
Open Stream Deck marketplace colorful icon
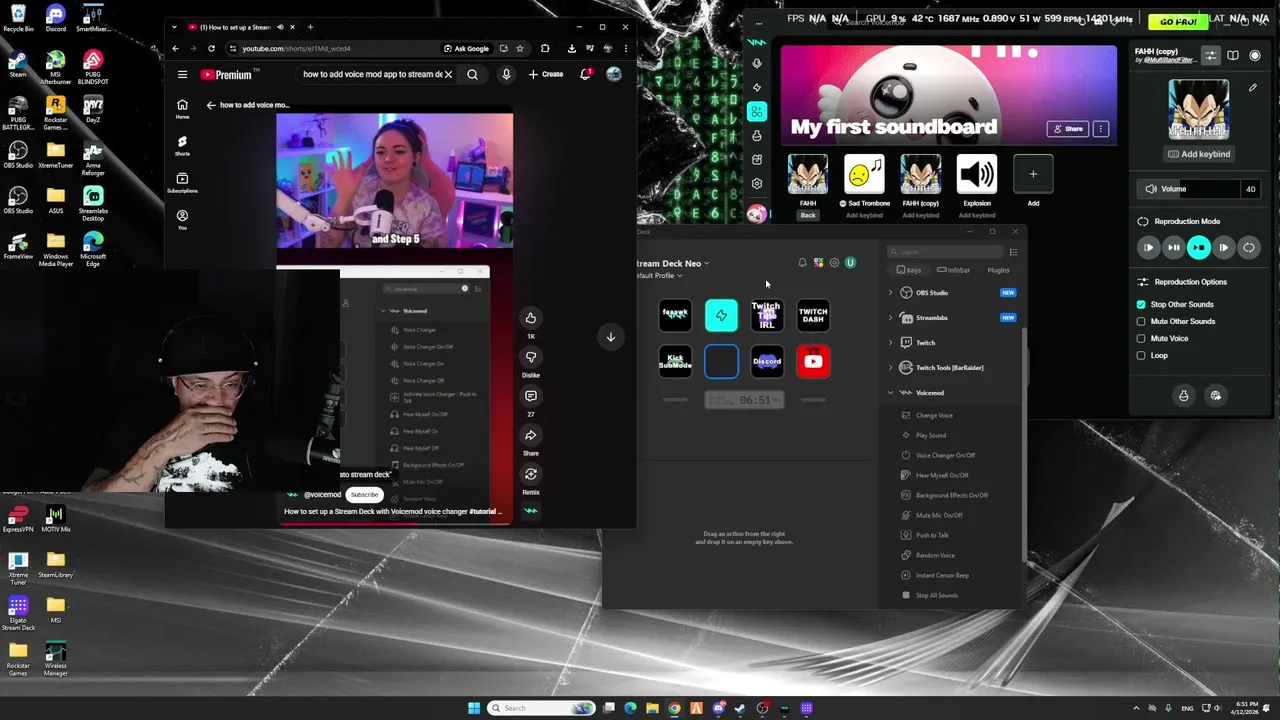click(818, 263)
